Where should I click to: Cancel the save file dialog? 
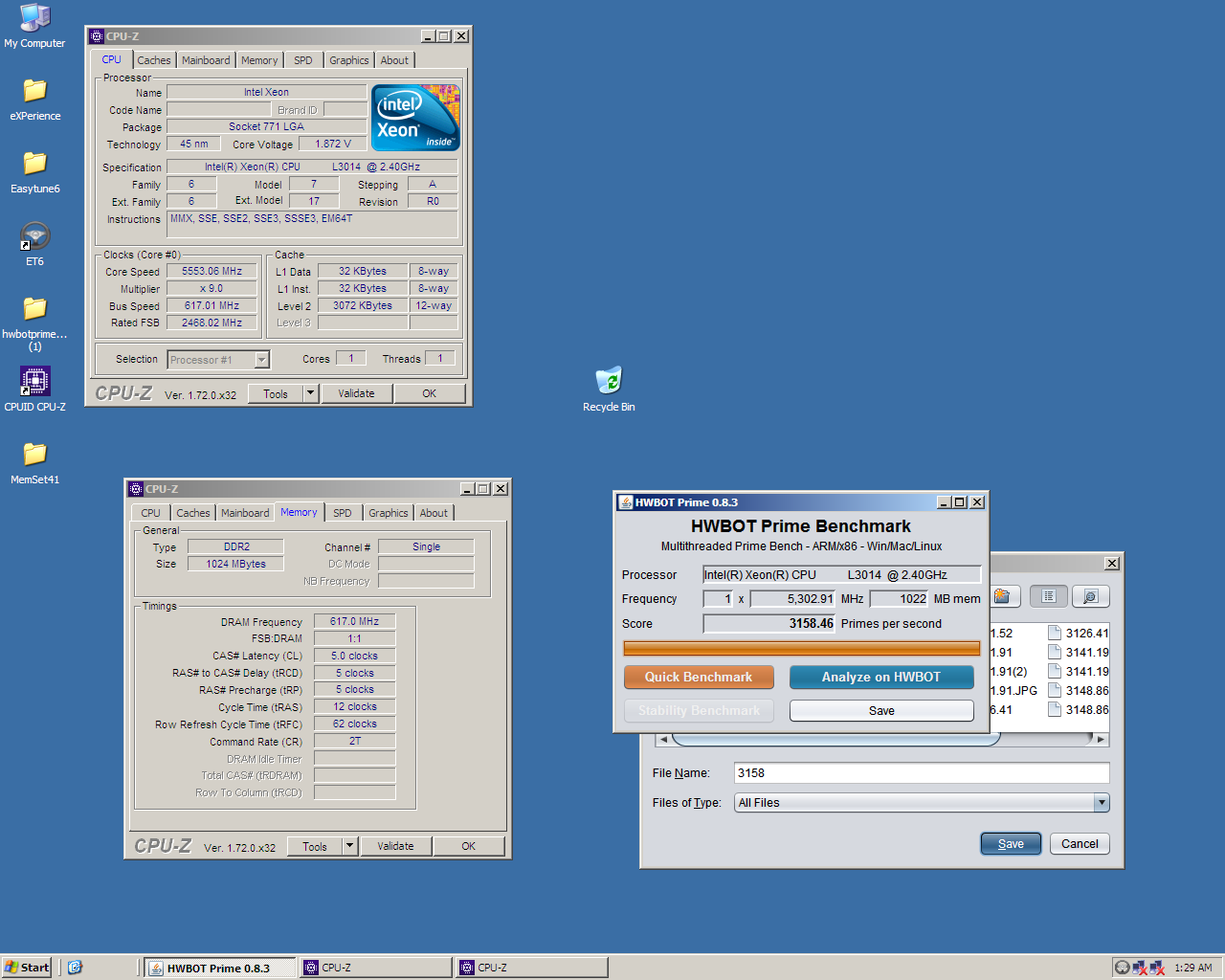(x=1080, y=844)
